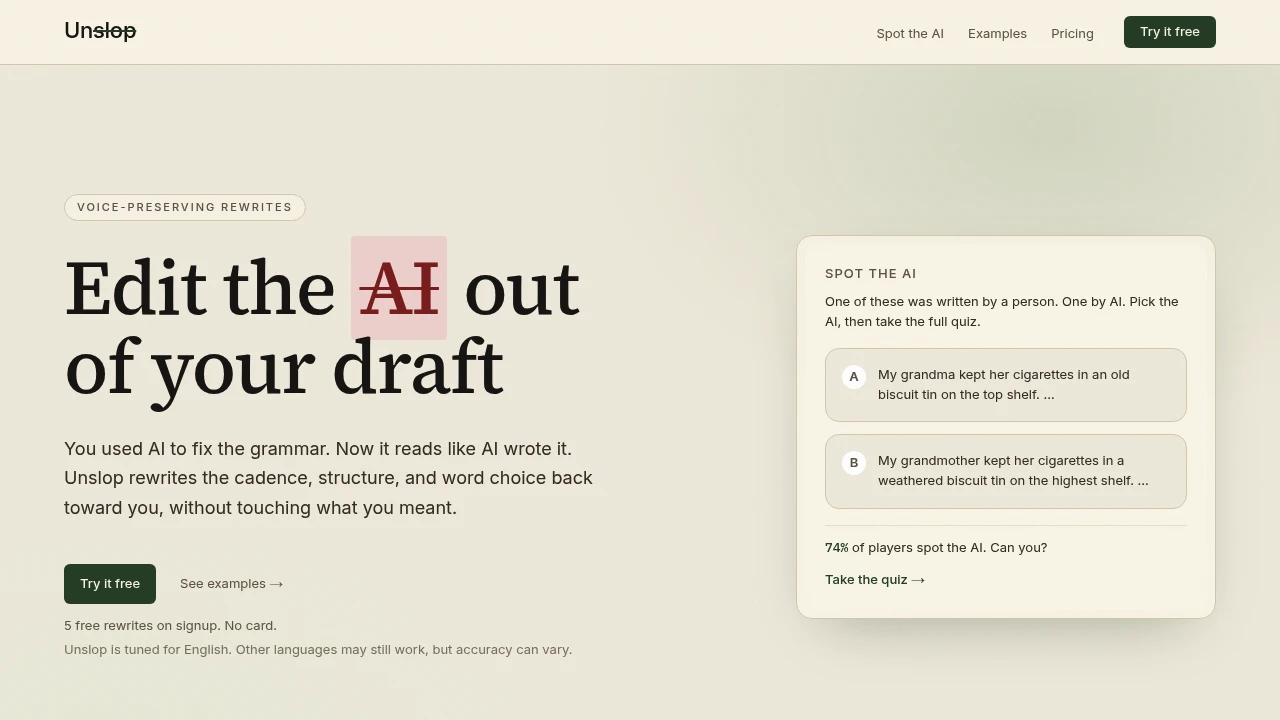The height and width of the screenshot is (720, 1280).
Task: Follow the Take the quiz link
Action: (x=875, y=580)
